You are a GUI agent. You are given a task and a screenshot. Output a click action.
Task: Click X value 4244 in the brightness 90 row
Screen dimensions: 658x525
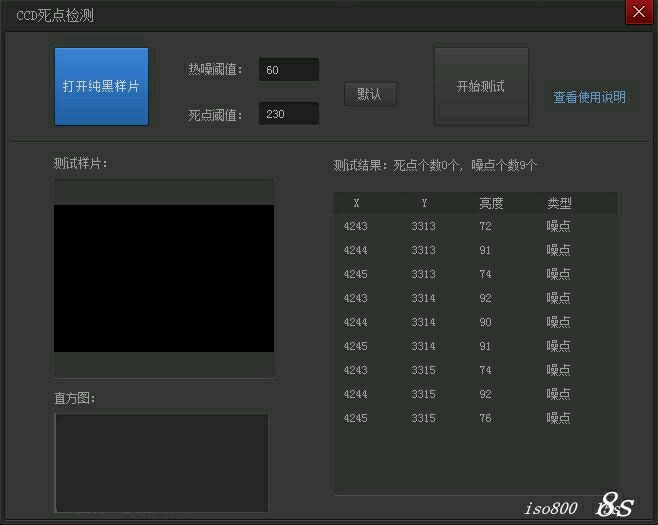[355, 322]
